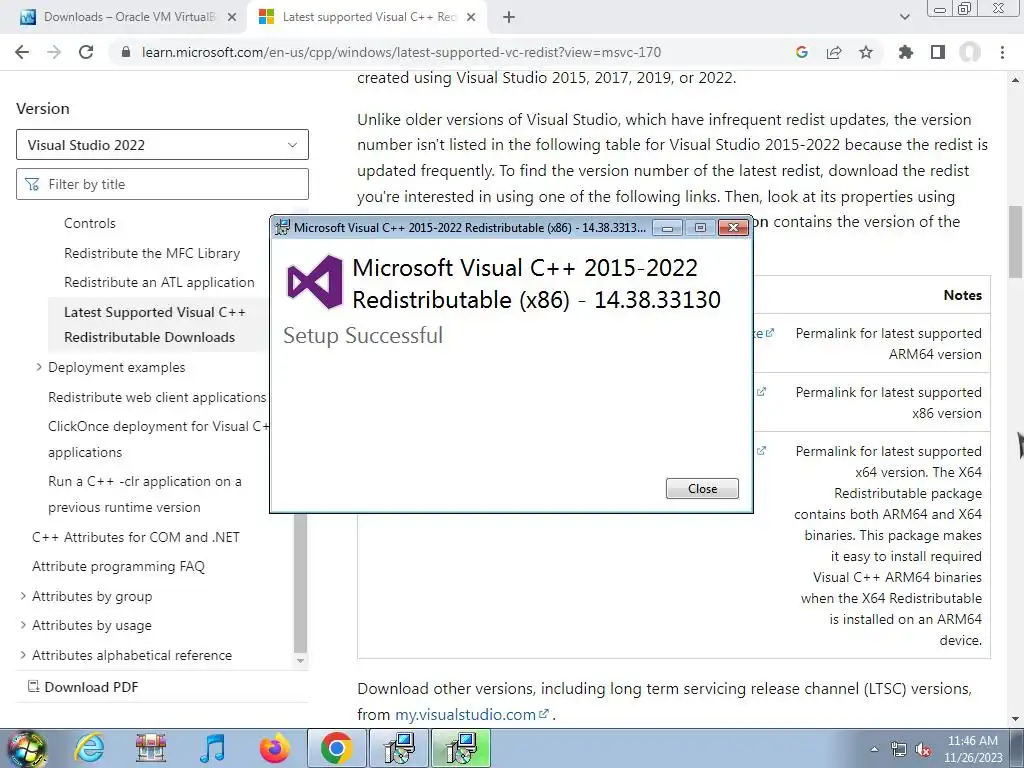Select the Latest supported Visual C++ tab
The height and width of the screenshot is (768, 1024).
[x=369, y=17]
